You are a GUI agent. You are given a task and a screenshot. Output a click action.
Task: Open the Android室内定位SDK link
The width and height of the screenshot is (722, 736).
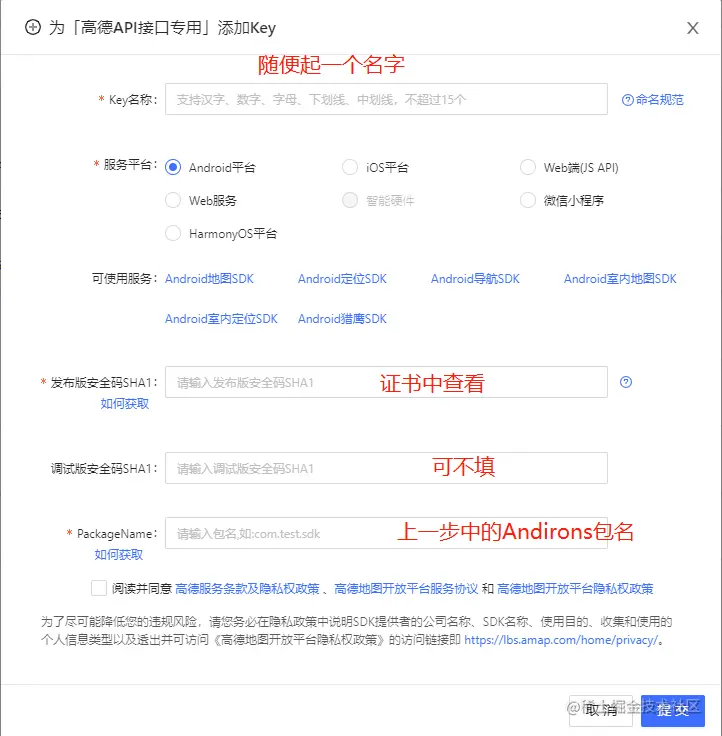[x=221, y=319]
